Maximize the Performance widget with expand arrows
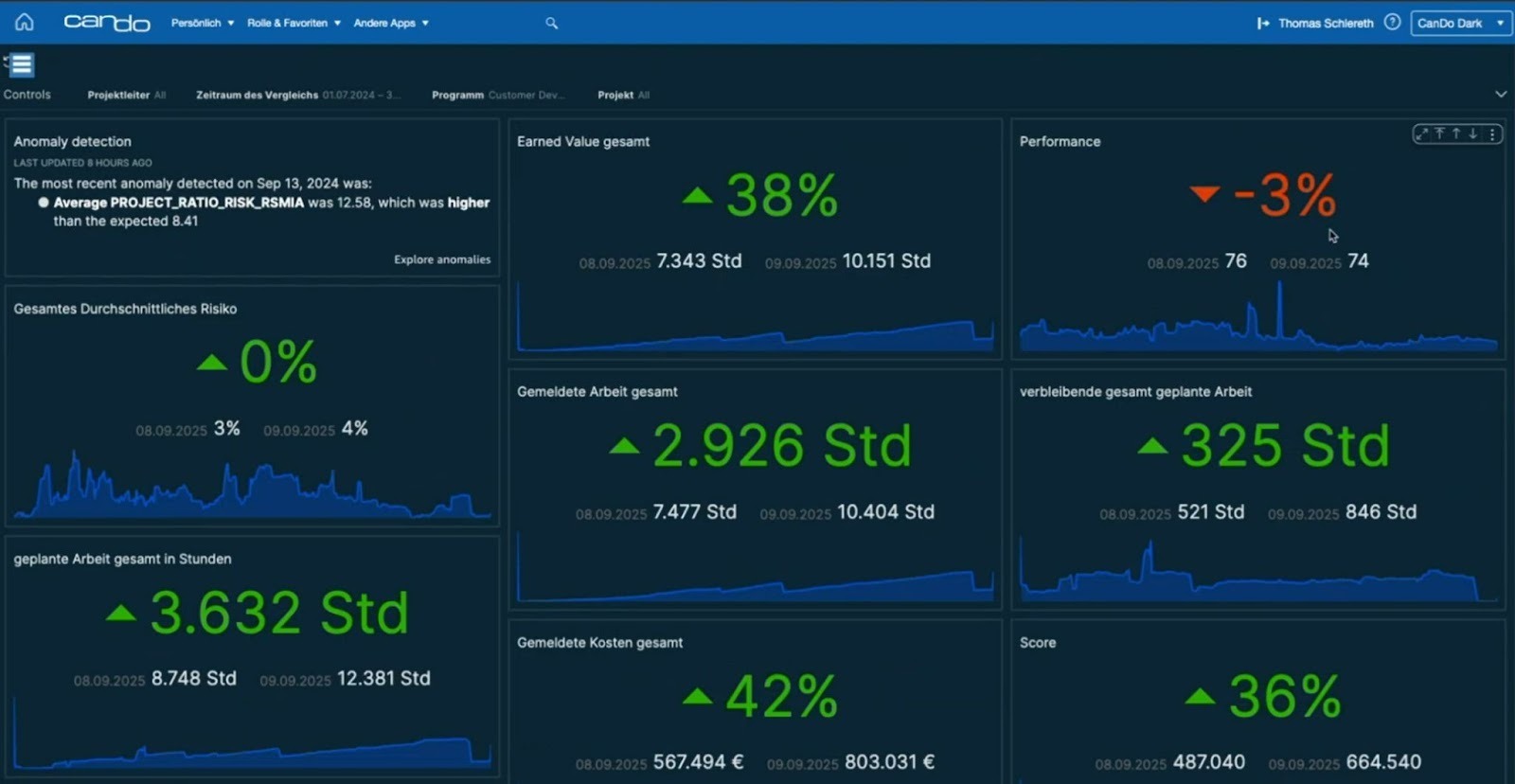1515x784 pixels. coord(1421,134)
